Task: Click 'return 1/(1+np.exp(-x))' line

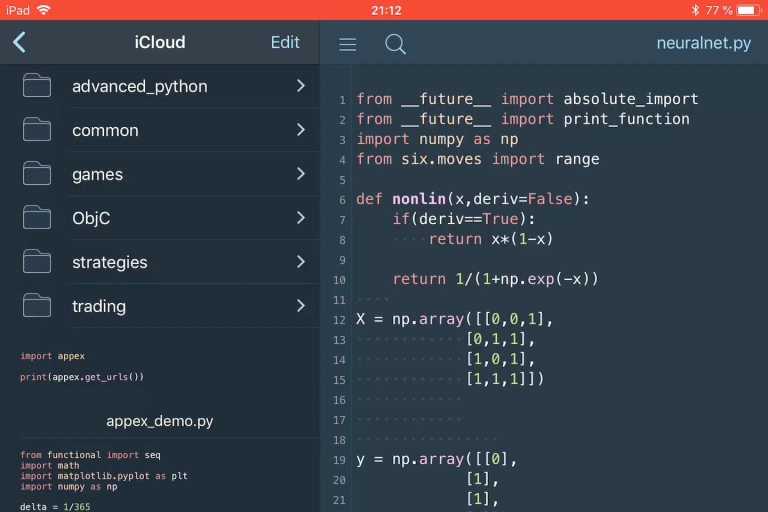Action: pos(495,279)
